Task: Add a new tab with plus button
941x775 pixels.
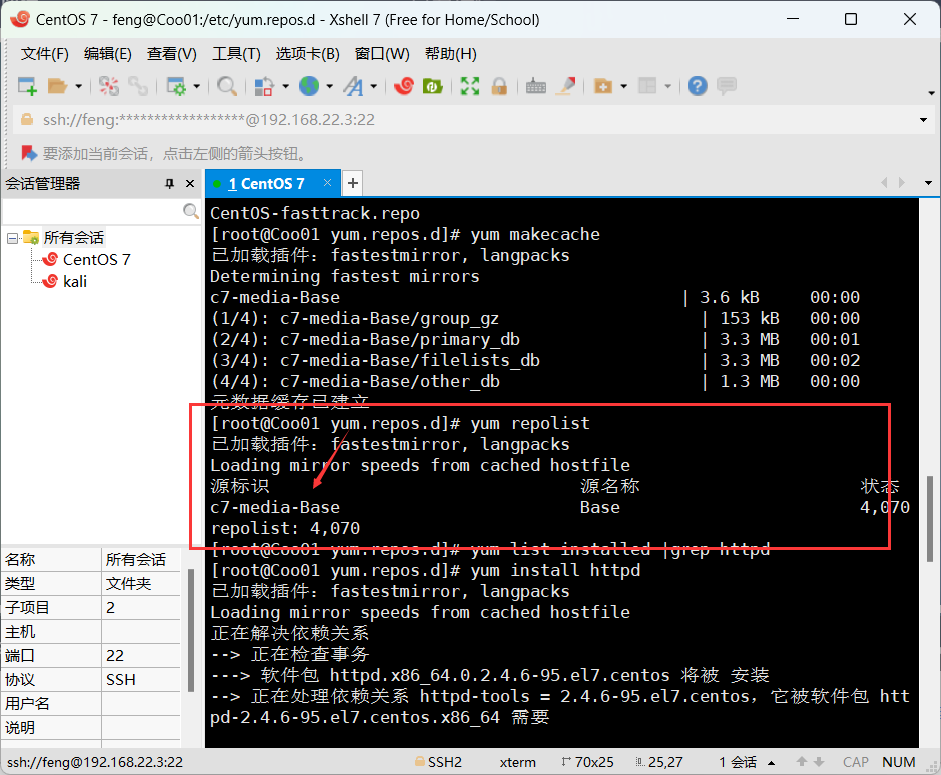Action: coord(353,184)
